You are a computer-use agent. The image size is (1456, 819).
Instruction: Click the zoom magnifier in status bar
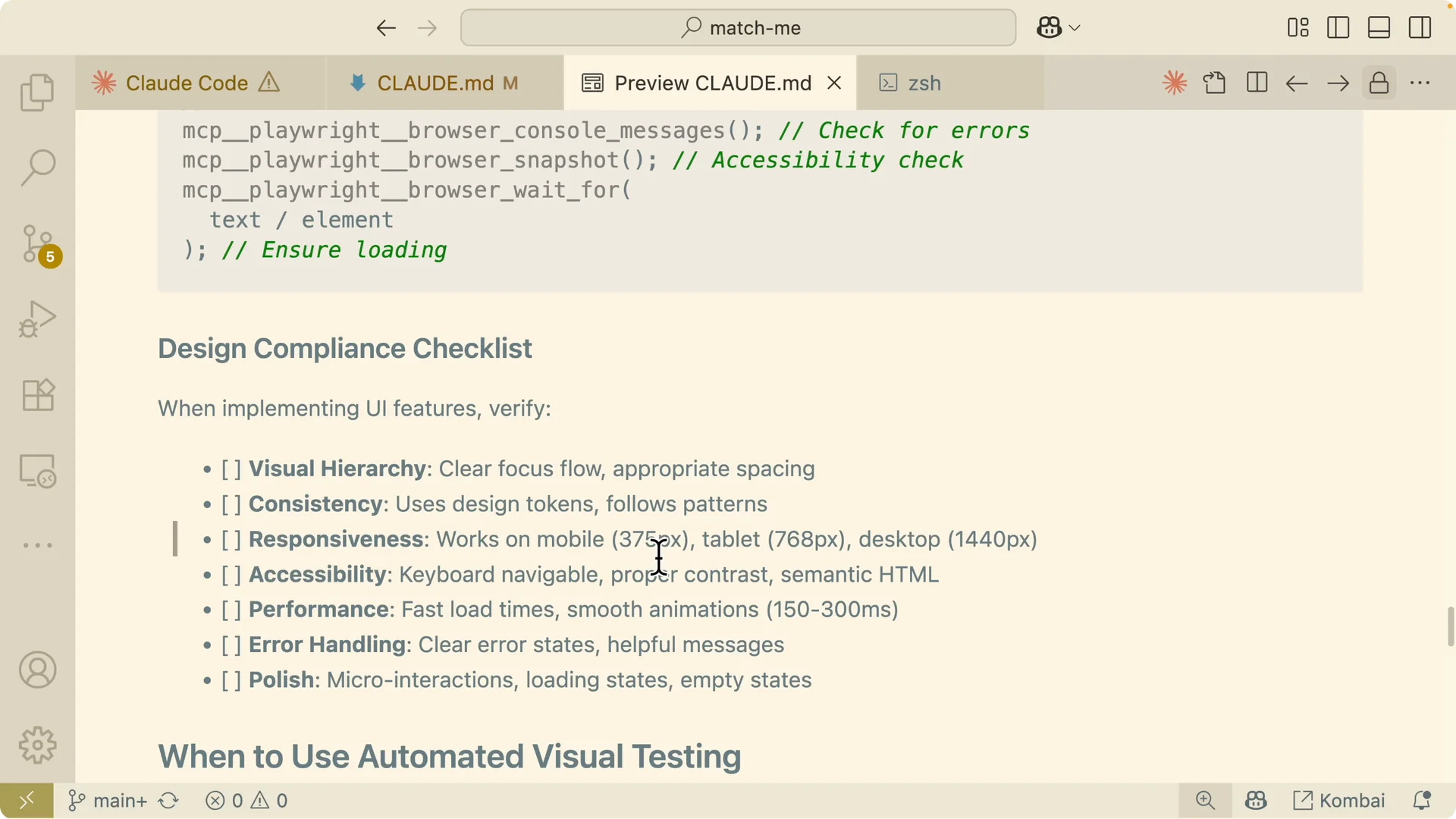point(1205,801)
